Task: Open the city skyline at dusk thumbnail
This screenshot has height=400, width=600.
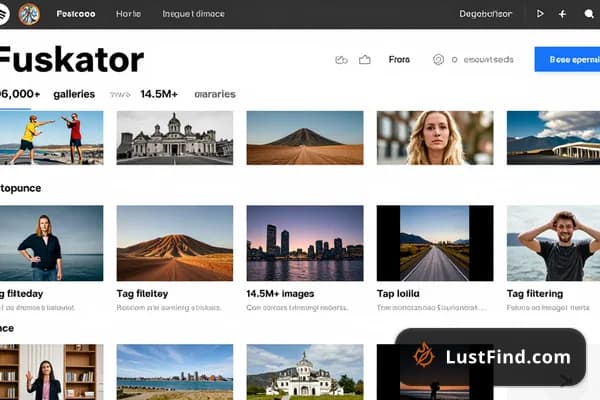Action: tap(305, 243)
